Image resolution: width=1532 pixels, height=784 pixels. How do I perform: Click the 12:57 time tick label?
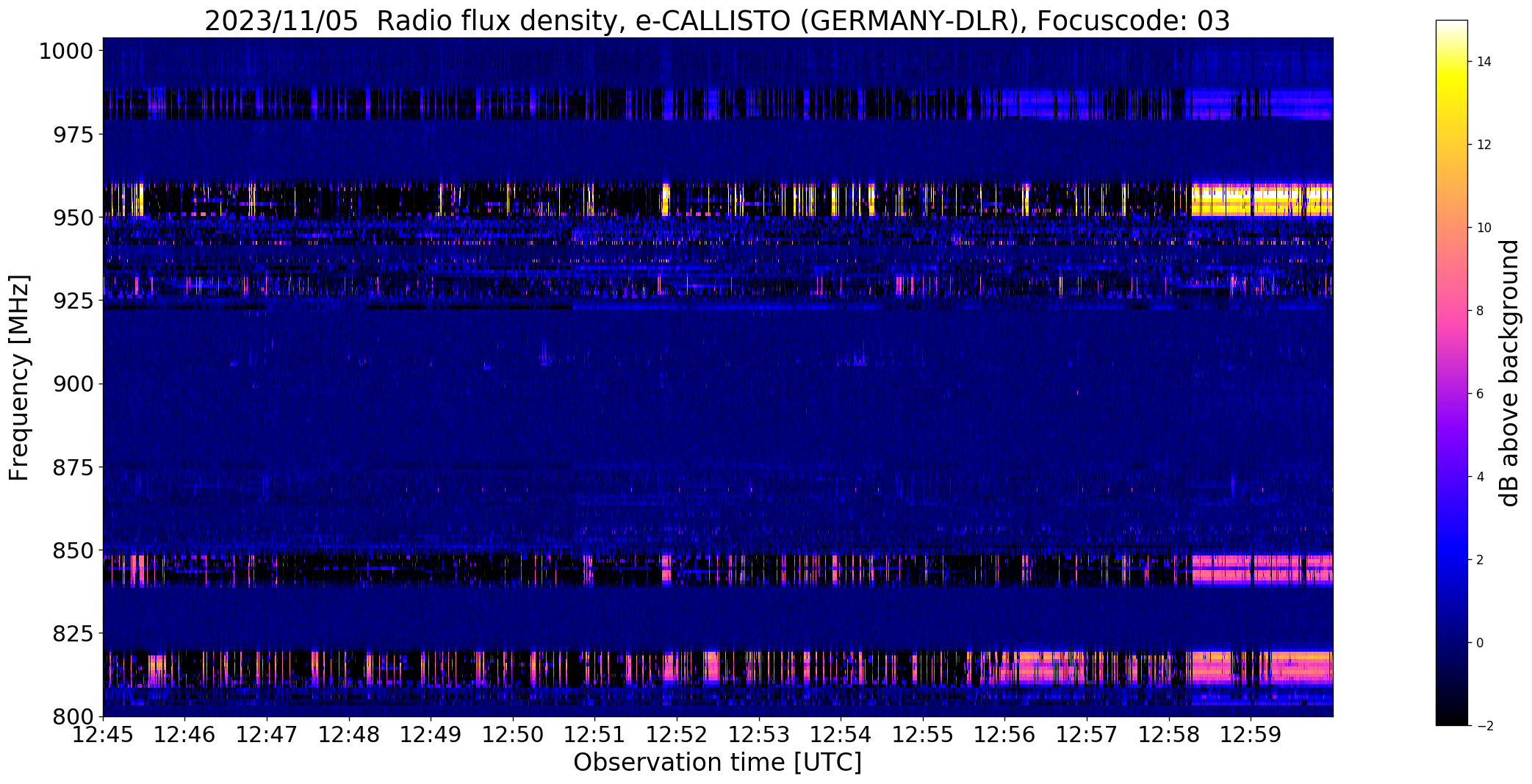[x=1087, y=735]
